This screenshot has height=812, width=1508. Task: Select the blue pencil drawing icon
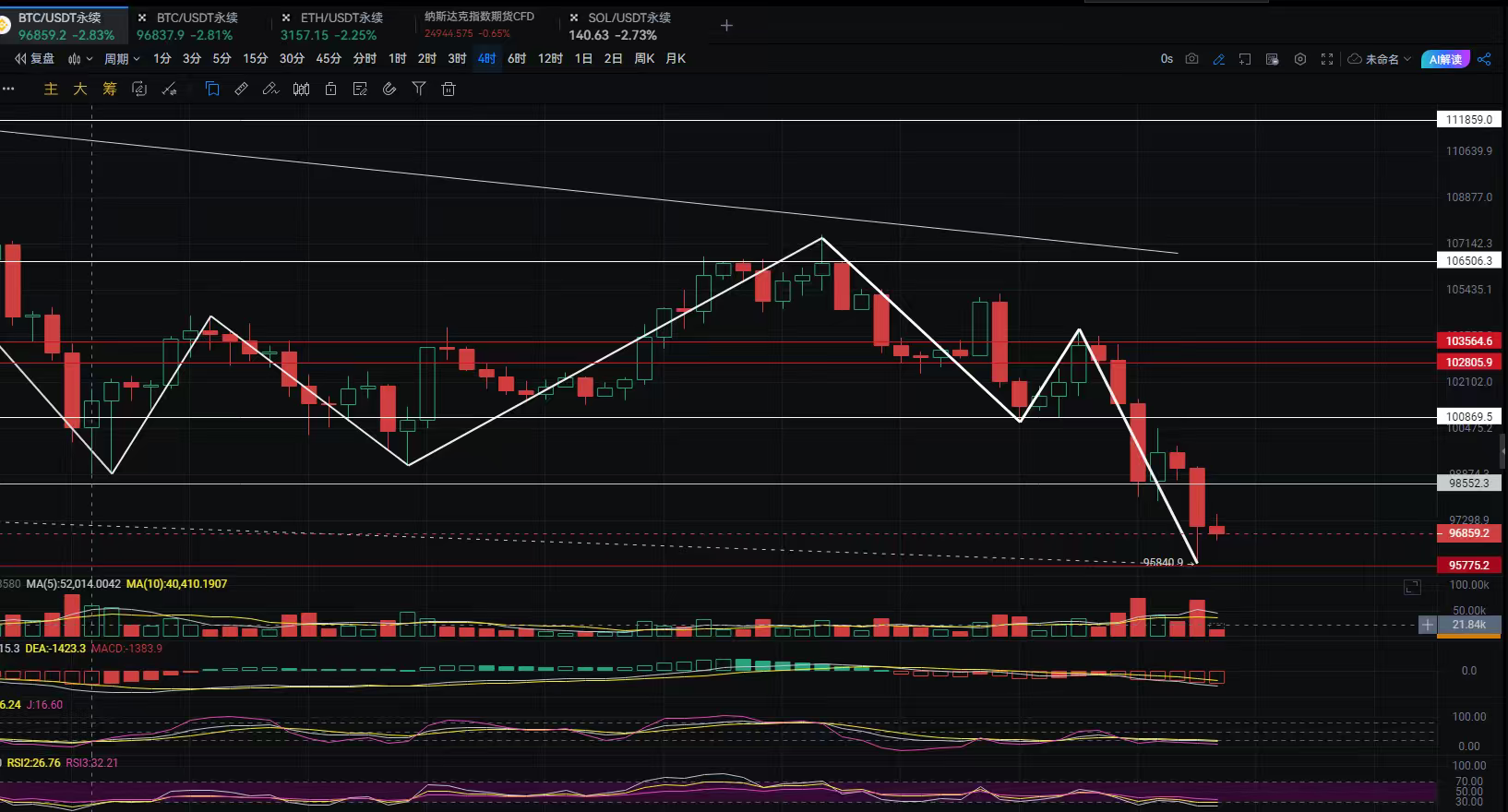tap(1218, 59)
